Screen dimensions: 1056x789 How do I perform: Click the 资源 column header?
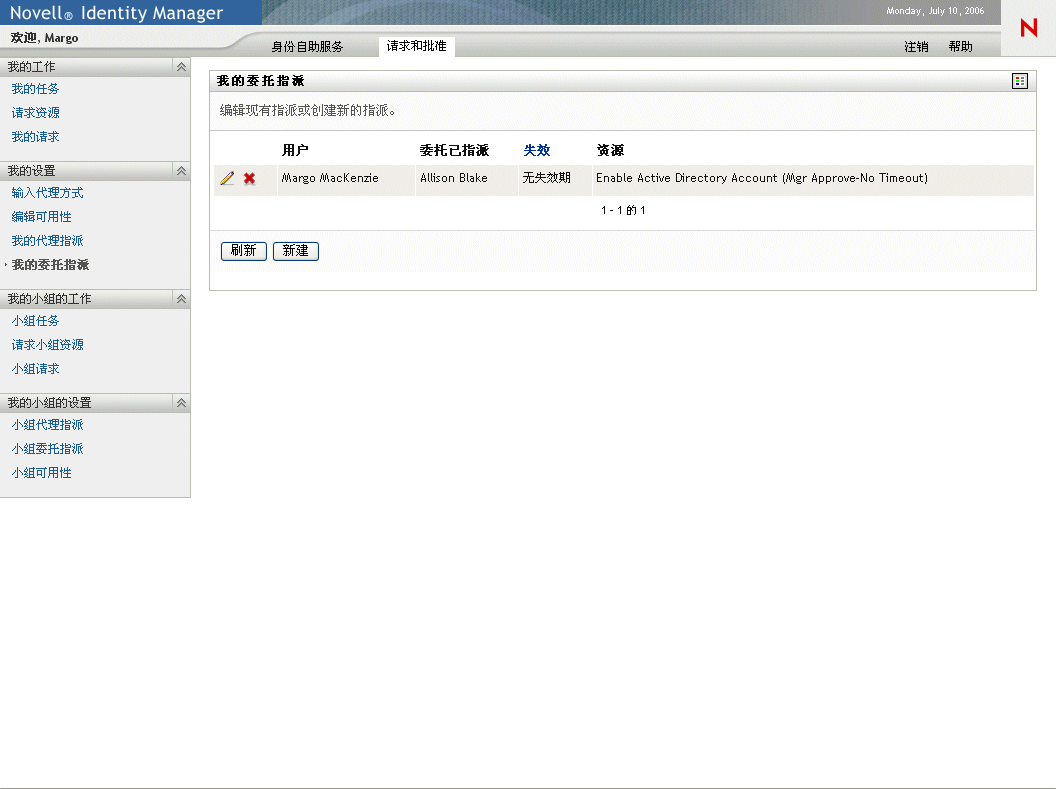pos(610,150)
